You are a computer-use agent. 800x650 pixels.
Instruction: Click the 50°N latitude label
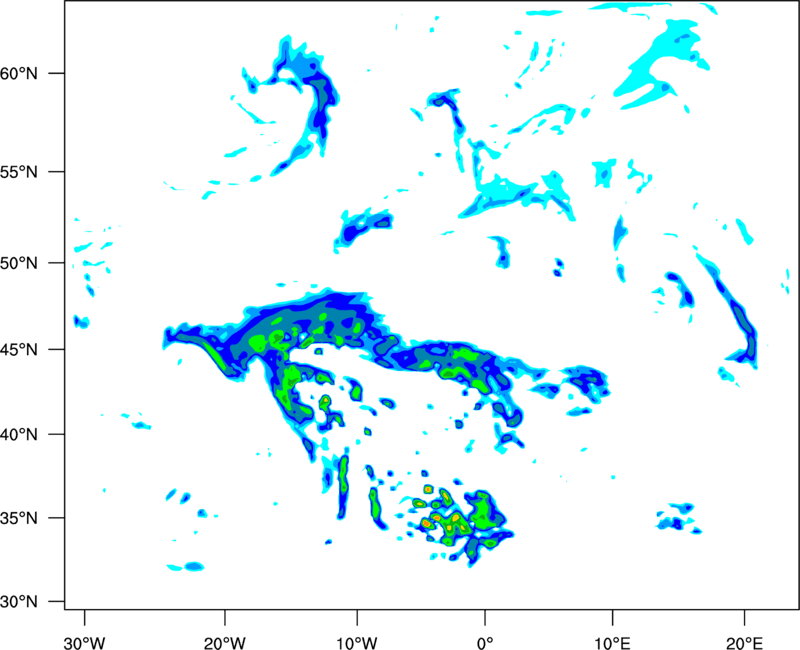click(x=19, y=263)
